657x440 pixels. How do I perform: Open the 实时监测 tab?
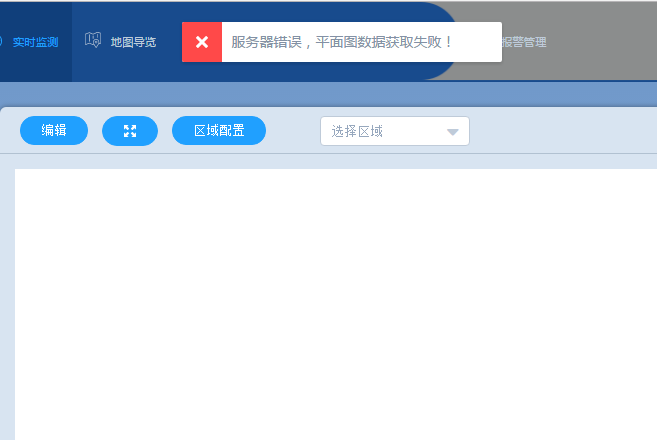click(35, 42)
